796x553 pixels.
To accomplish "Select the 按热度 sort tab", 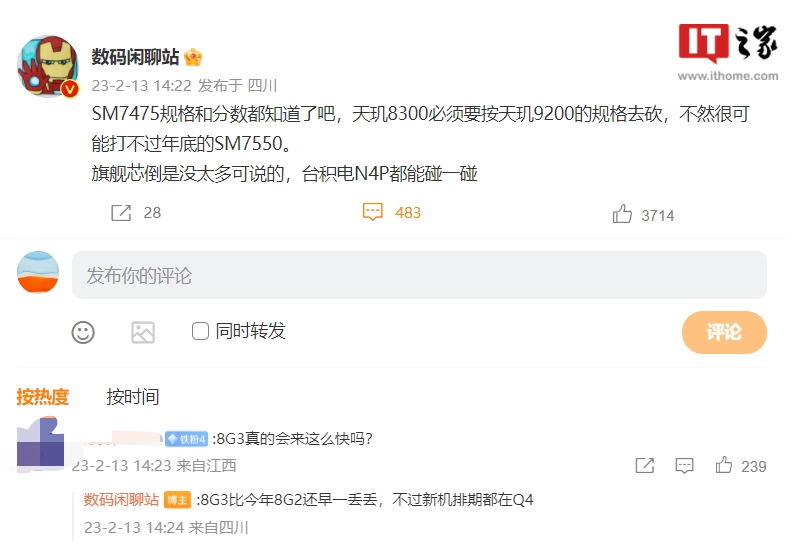I will coord(43,397).
